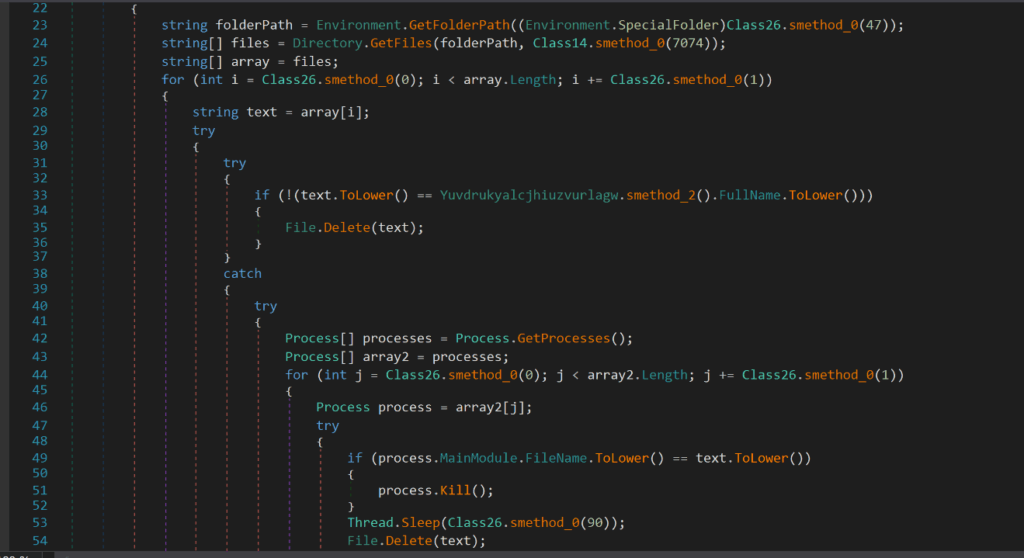Select text variable declaration on line 28
The height and width of the screenshot is (558, 1024).
tap(261, 112)
